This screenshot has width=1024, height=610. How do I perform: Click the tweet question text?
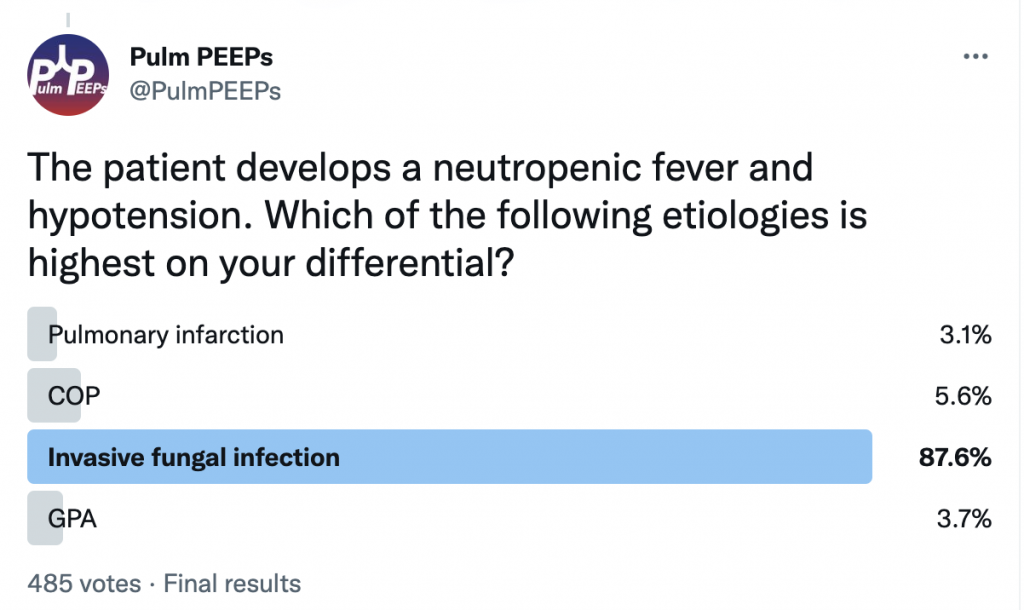coord(447,215)
